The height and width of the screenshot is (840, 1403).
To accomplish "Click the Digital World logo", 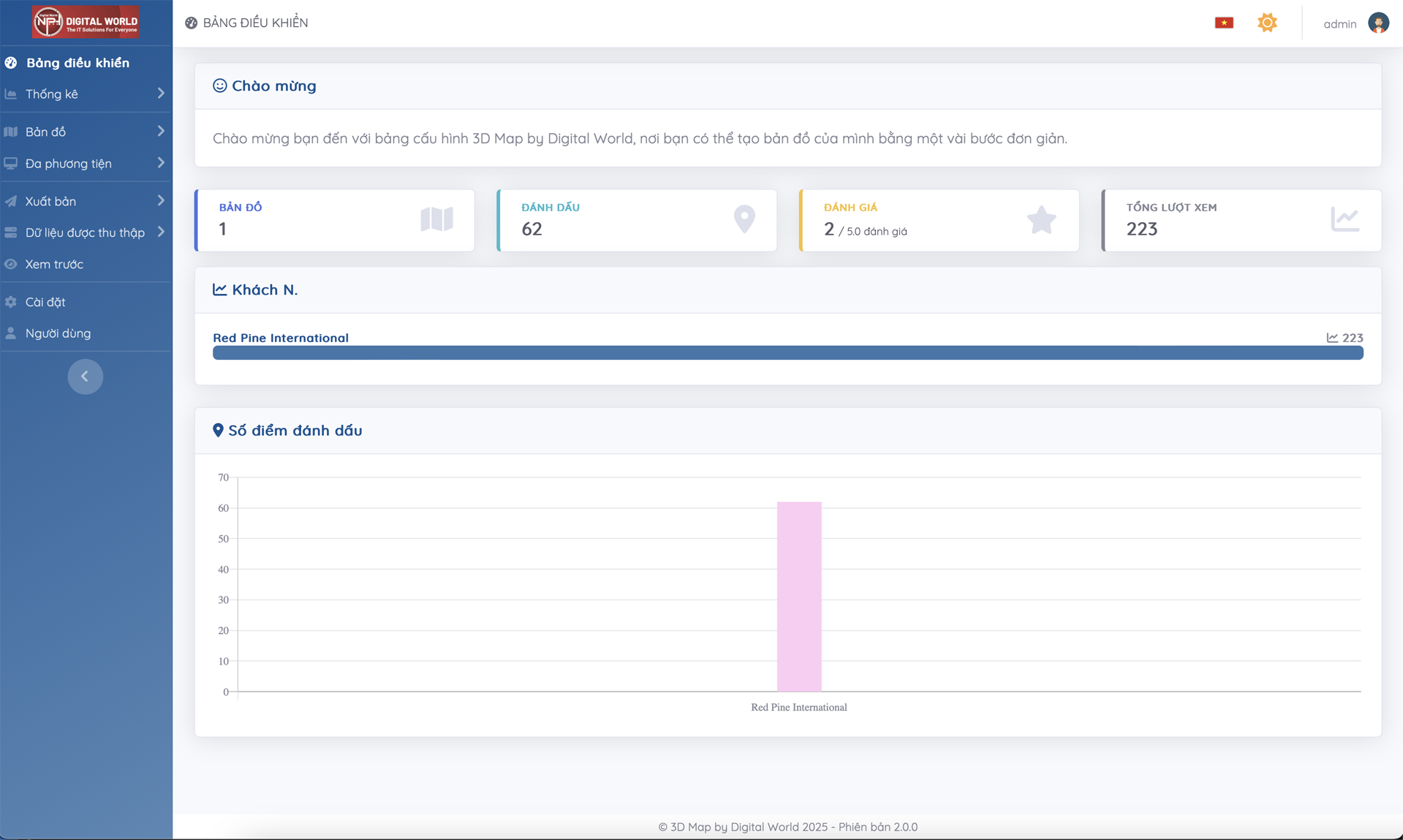I will pos(86,22).
